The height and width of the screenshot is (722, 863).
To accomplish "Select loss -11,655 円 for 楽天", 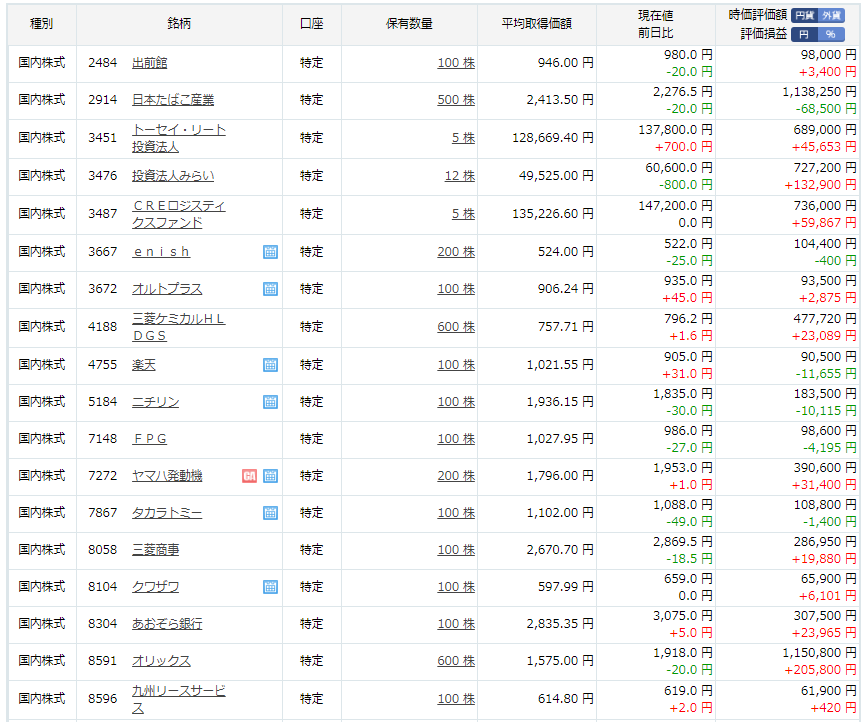I will pyautogui.click(x=826, y=374).
